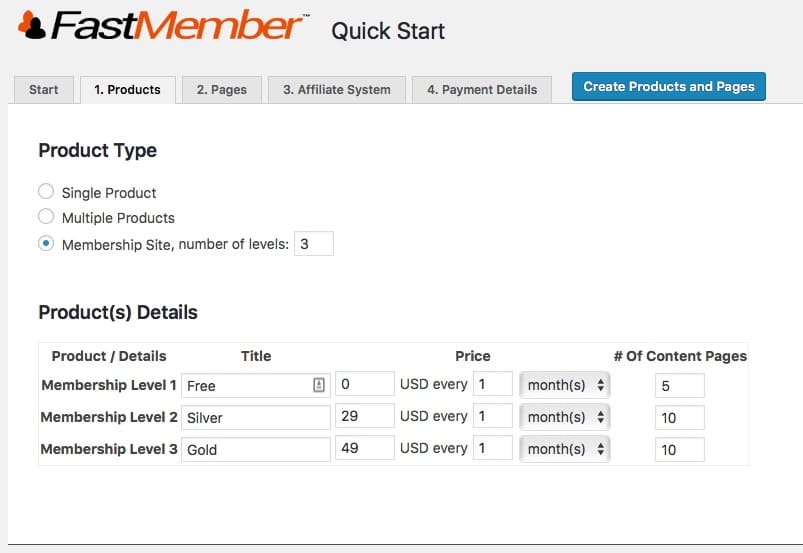Click the content pages field showing 5
This screenshot has height=553, width=803.
click(680, 386)
